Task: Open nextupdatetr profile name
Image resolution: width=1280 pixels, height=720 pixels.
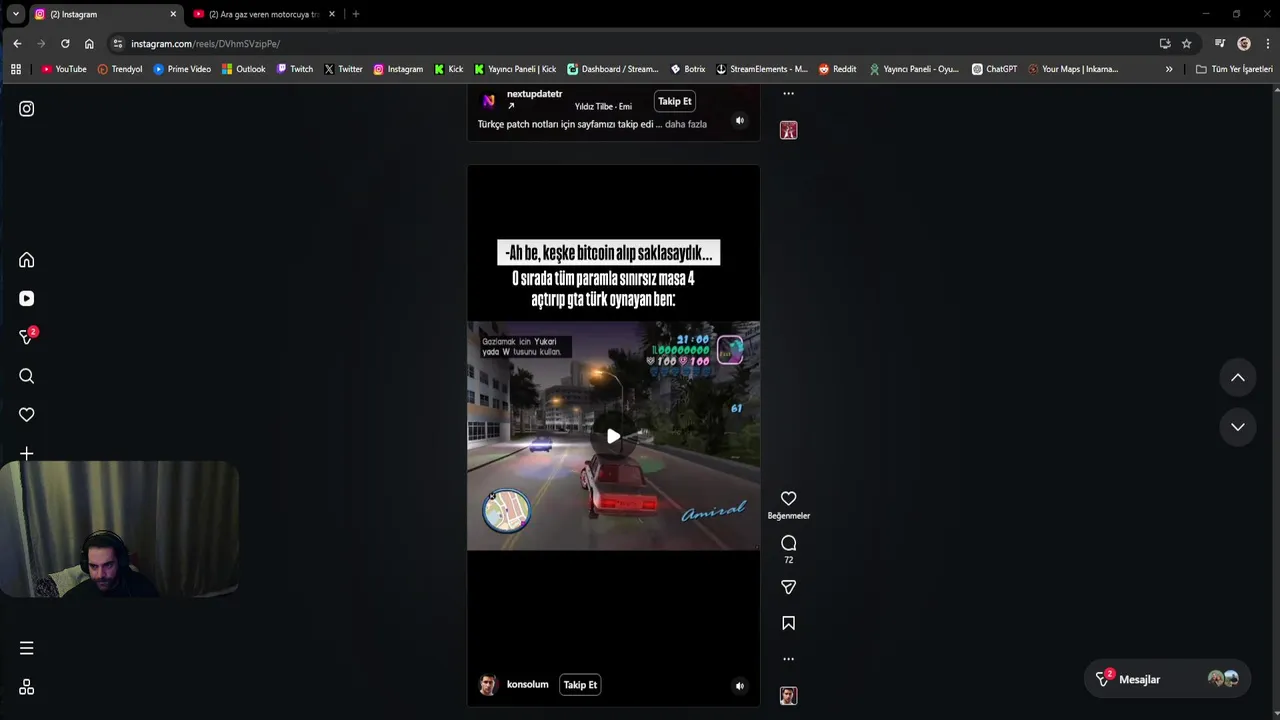Action: click(x=534, y=94)
